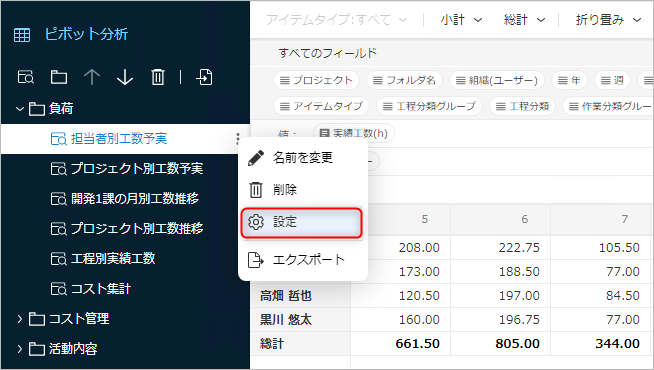Click the trash icon in sidebar toolbar
654x370 pixels.
(x=158, y=77)
